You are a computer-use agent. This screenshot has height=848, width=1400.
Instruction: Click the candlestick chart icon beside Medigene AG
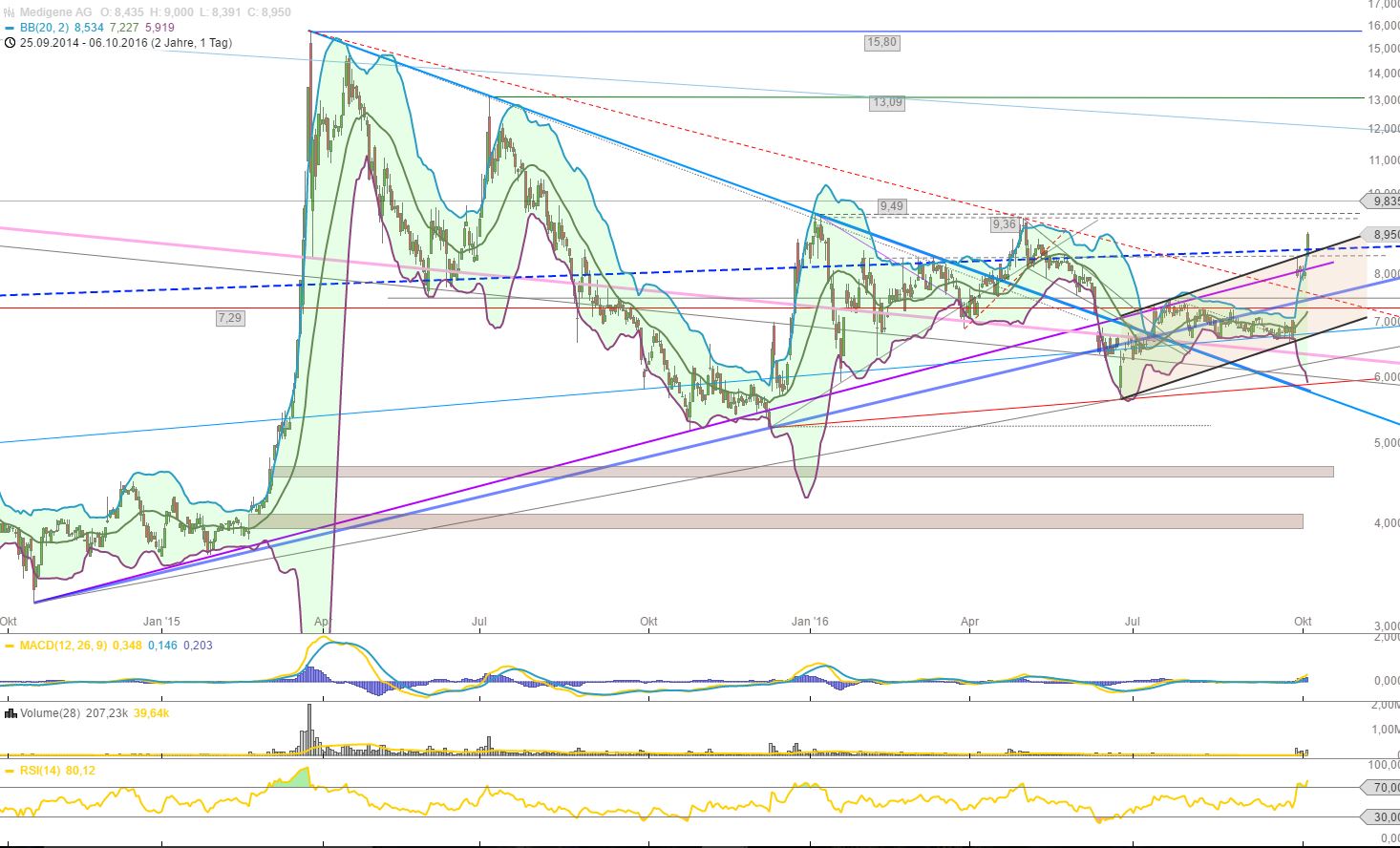coord(9,11)
